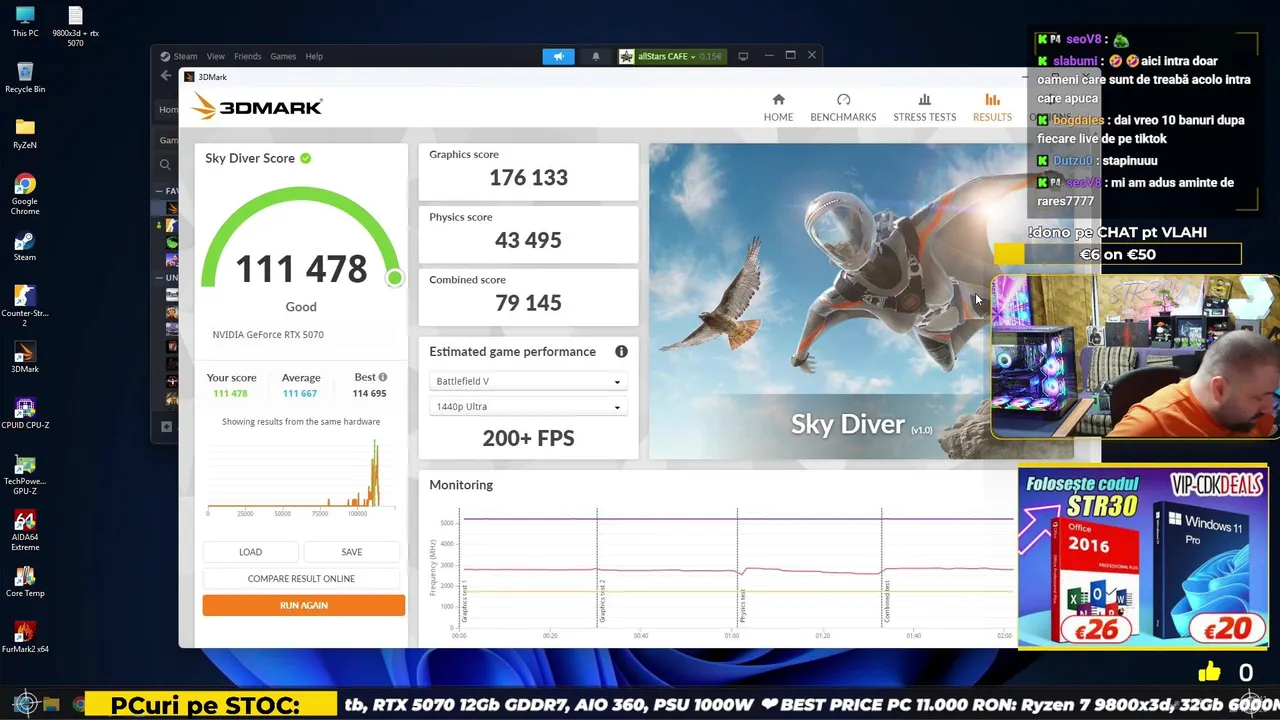Click the LOAD result button
The width and height of the screenshot is (1280, 720).
click(250, 552)
